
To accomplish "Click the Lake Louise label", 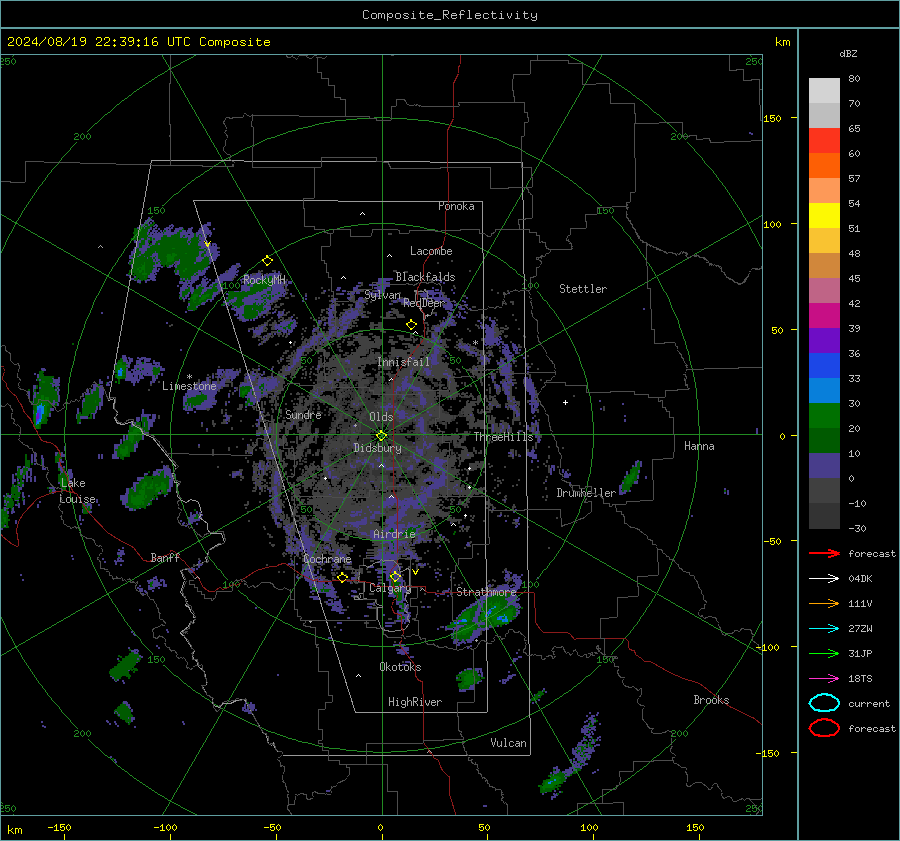I will click(77, 491).
